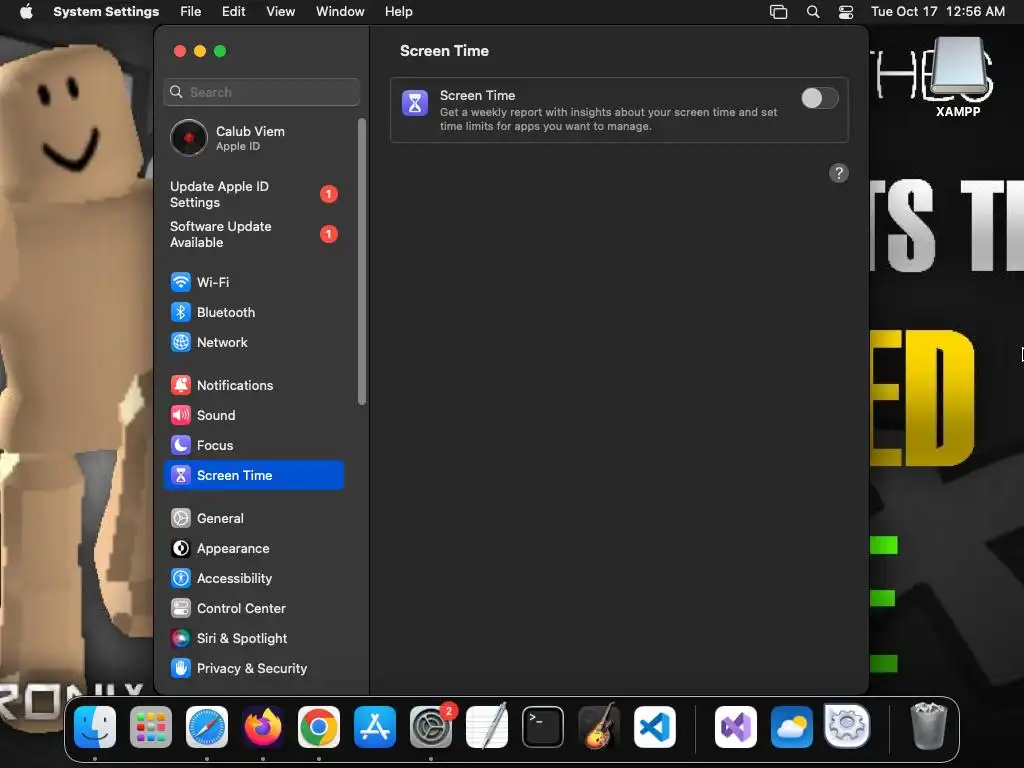Image resolution: width=1024 pixels, height=768 pixels.
Task: Open the File menu
Action: coord(191,12)
